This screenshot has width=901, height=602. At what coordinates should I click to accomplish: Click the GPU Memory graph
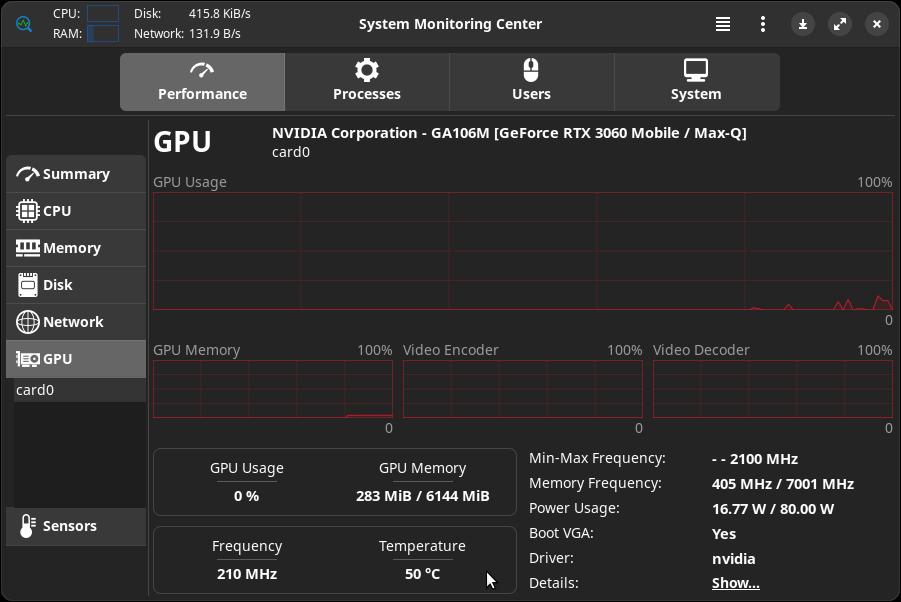pyautogui.click(x=272, y=389)
